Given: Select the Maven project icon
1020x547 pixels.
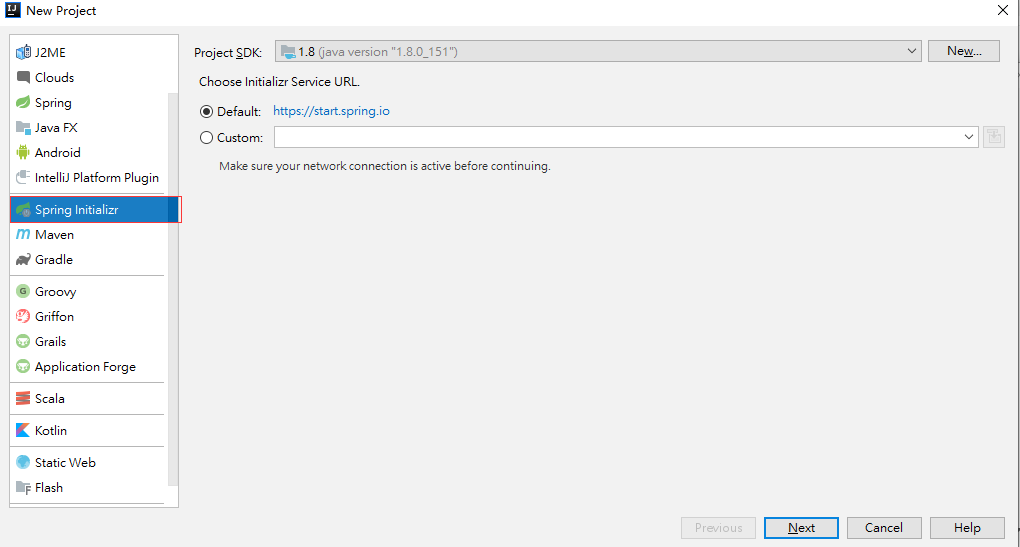Looking at the screenshot, I should click(24, 235).
